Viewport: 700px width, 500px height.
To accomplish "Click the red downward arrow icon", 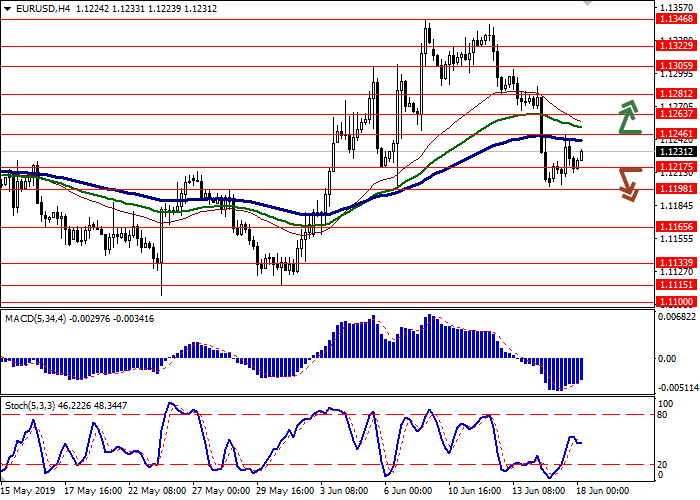I will (x=628, y=183).
